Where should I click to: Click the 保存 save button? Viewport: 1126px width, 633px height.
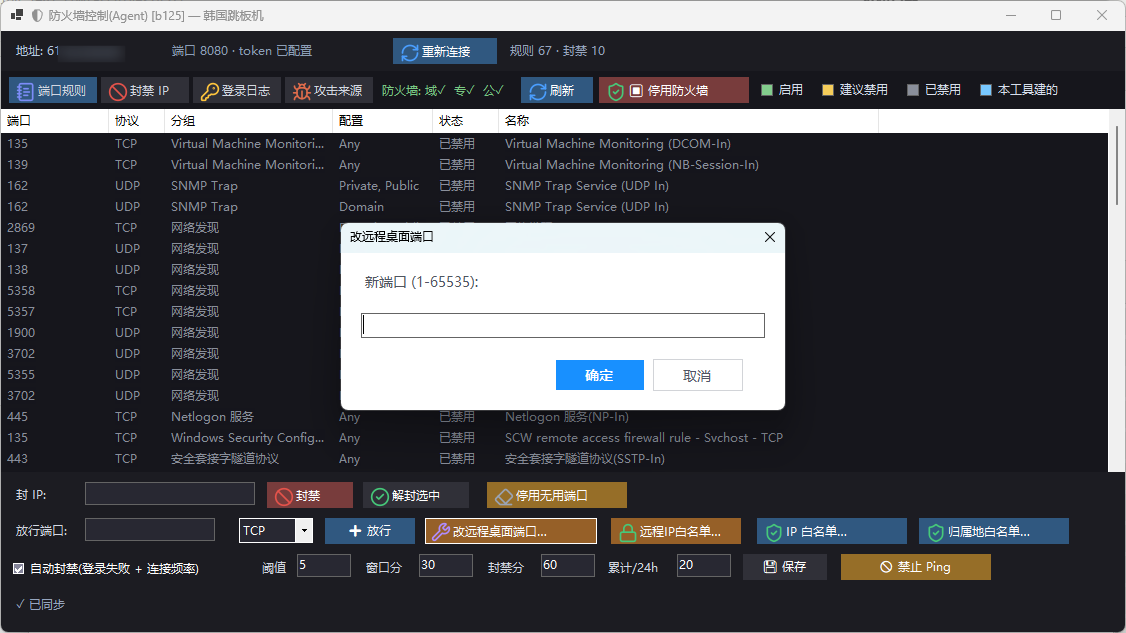pyautogui.click(x=785, y=567)
